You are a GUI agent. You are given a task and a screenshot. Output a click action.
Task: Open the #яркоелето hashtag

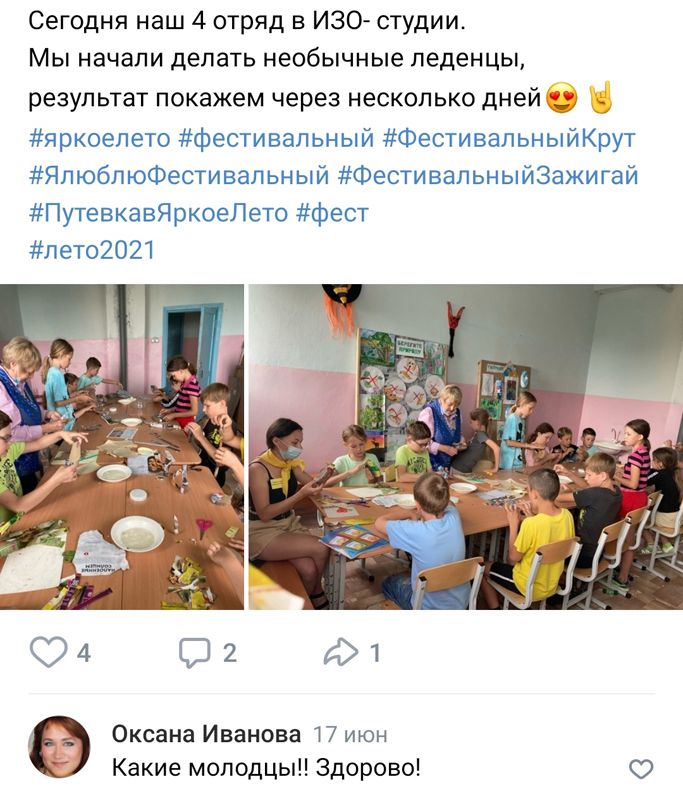coord(100,139)
